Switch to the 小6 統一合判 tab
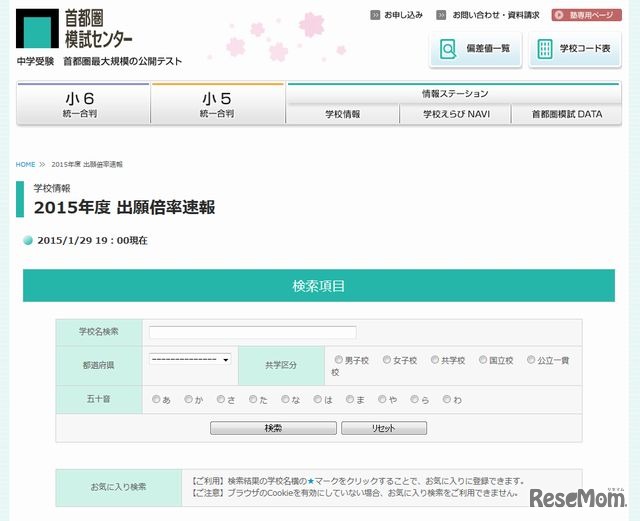This screenshot has height=521, width=640. coord(83,103)
